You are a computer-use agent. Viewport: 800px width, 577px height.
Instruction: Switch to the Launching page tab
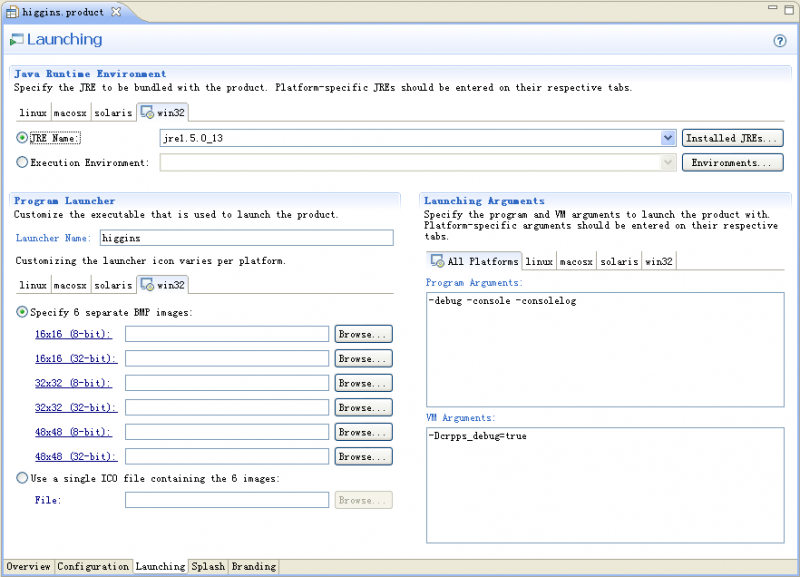[160, 566]
